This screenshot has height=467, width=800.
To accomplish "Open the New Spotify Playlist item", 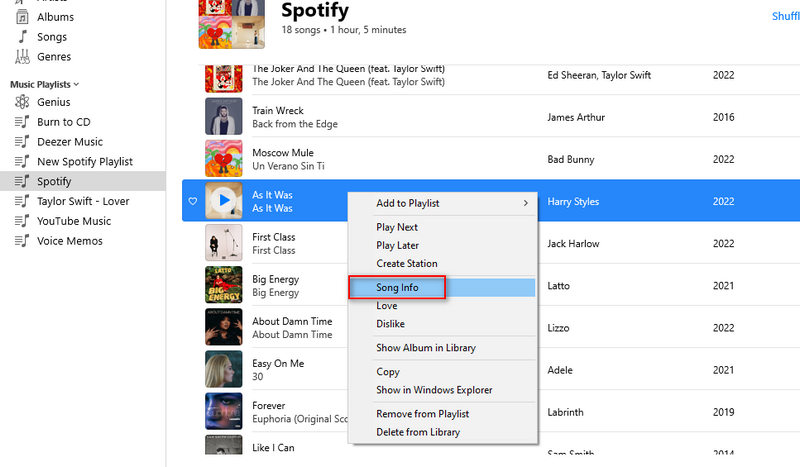I will click(84, 162).
